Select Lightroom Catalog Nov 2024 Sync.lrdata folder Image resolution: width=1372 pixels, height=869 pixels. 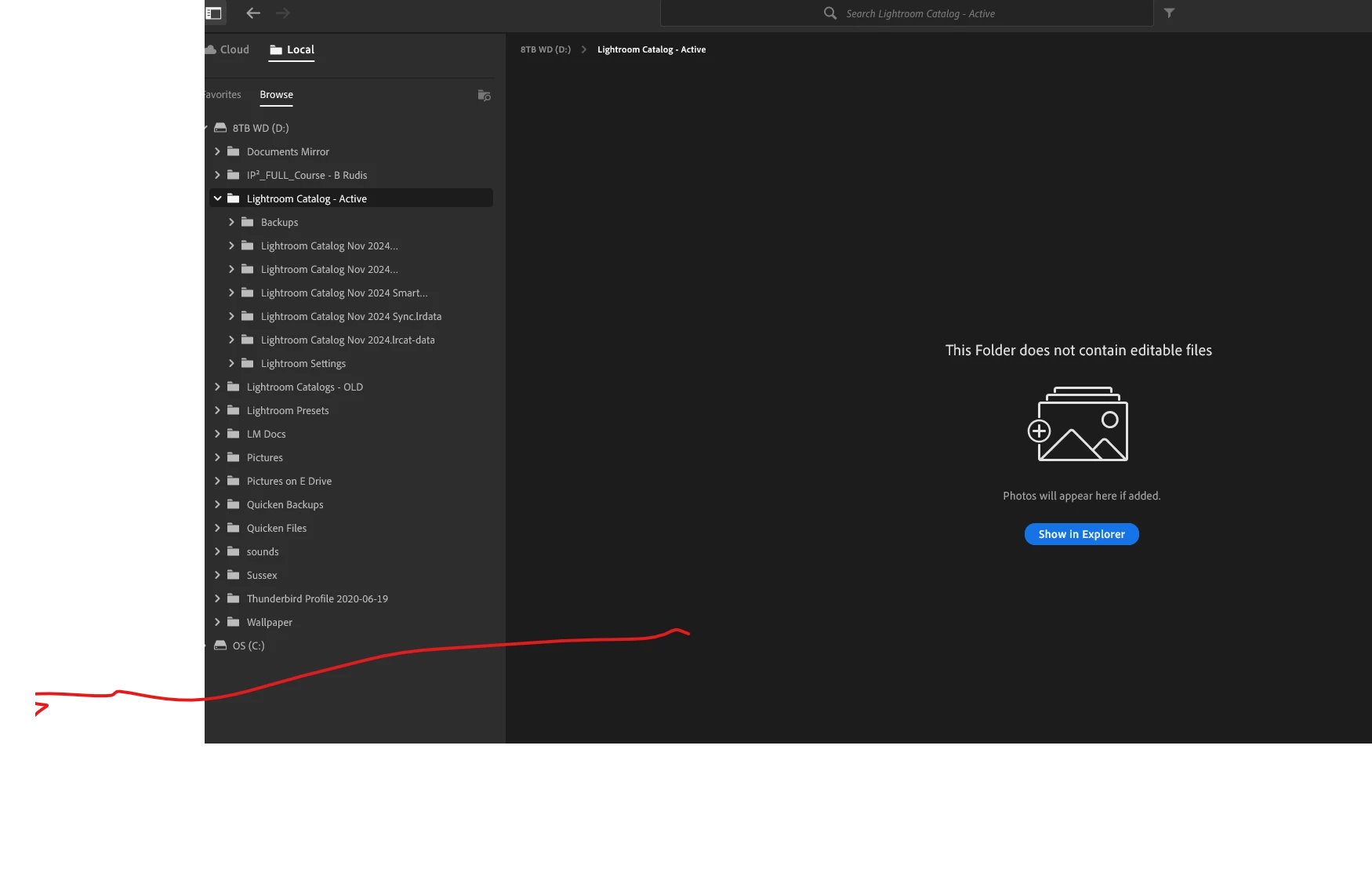pyautogui.click(x=351, y=316)
